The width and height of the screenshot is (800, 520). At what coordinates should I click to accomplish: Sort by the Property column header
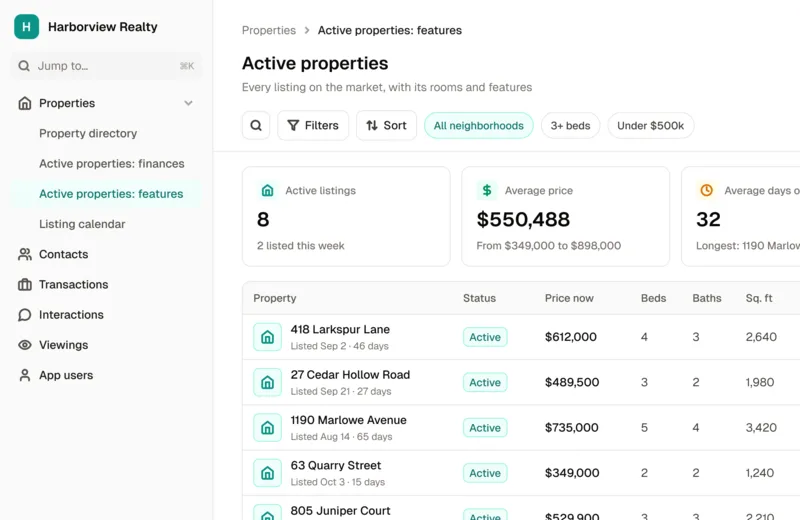[x=274, y=298]
